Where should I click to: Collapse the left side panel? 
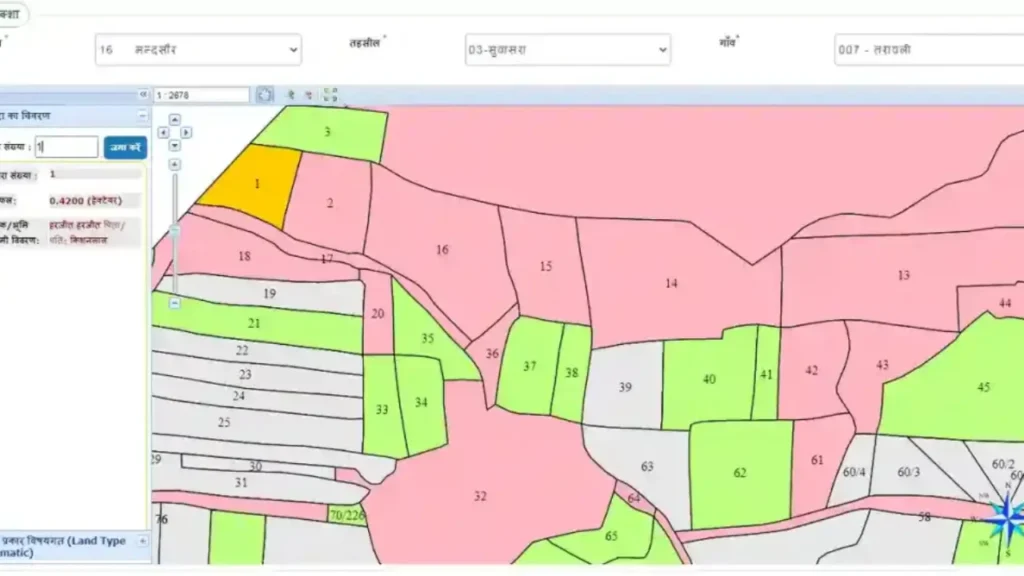click(143, 96)
